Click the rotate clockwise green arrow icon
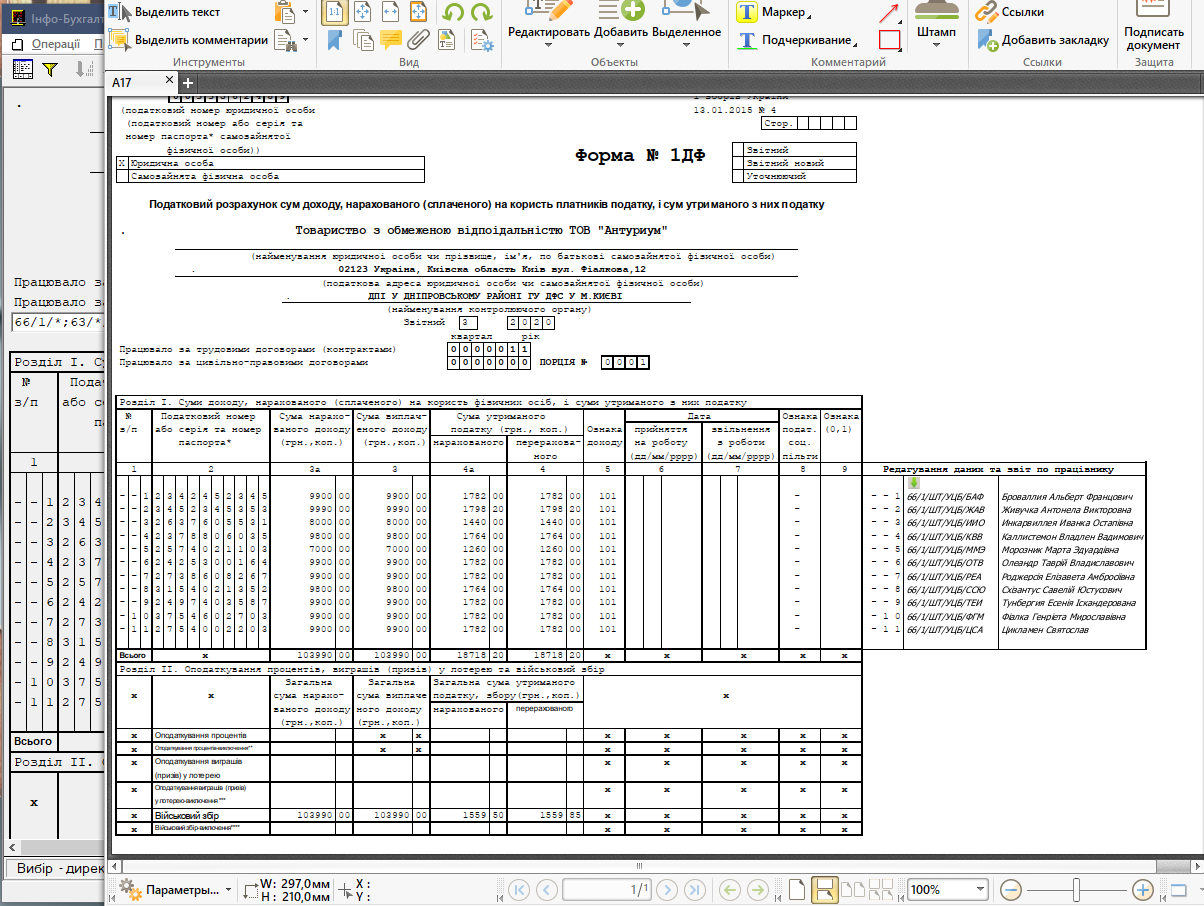 click(482, 13)
